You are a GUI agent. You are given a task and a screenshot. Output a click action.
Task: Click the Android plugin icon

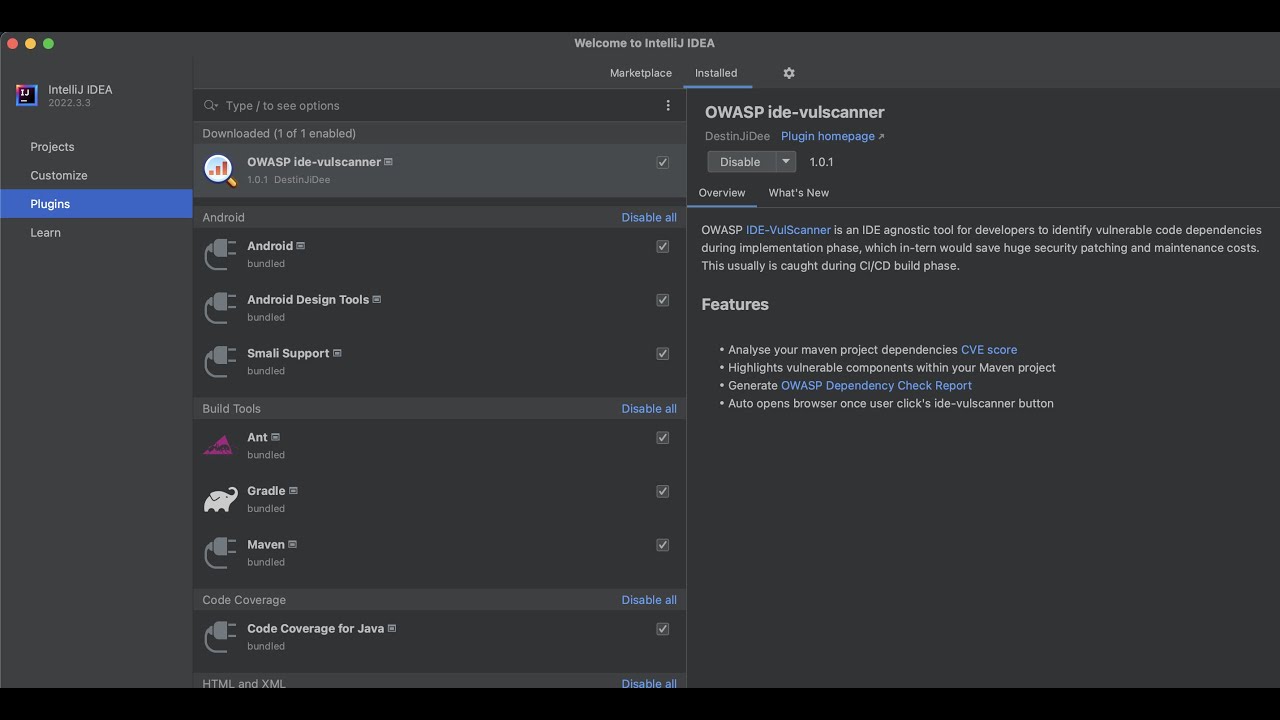(x=220, y=254)
